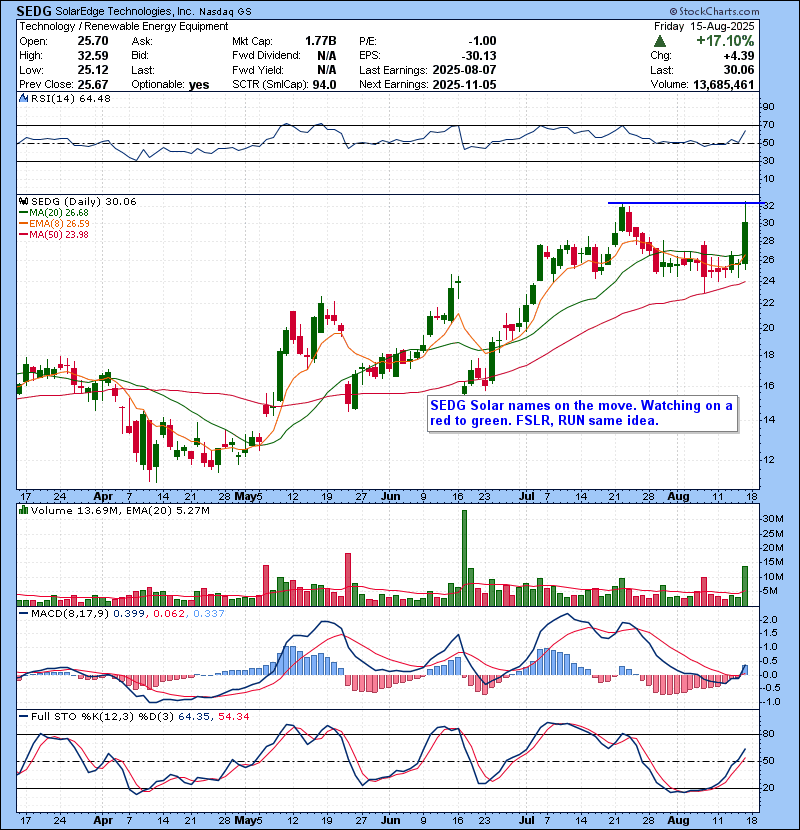Click the RSI line icon beside RSI(14)

pyautogui.click(x=23, y=98)
